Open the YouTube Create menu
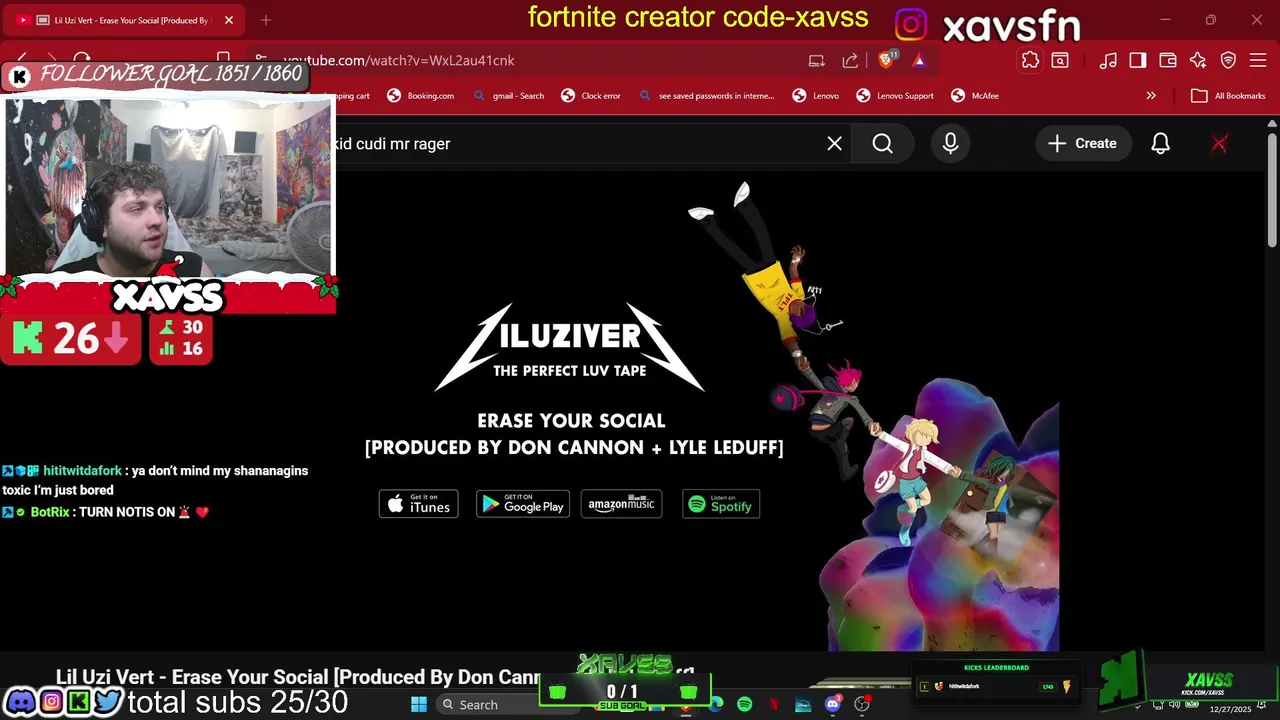 [x=1082, y=144]
